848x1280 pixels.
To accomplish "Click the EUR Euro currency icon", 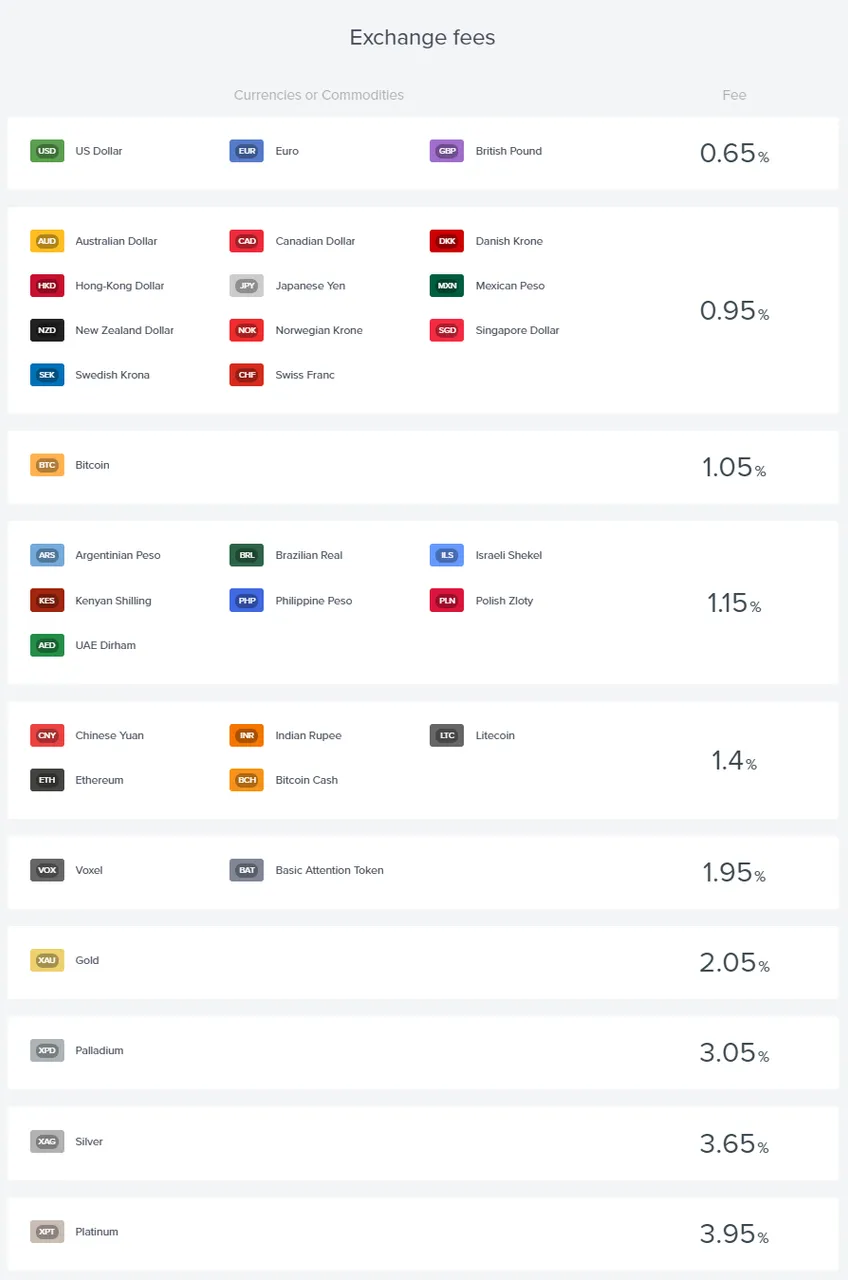I will pyautogui.click(x=246, y=151).
